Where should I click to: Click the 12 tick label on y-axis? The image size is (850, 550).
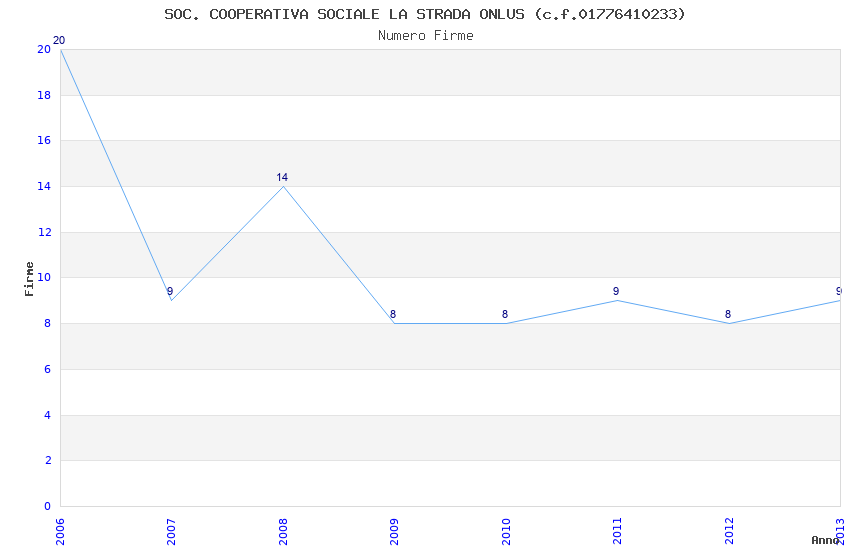(44, 232)
